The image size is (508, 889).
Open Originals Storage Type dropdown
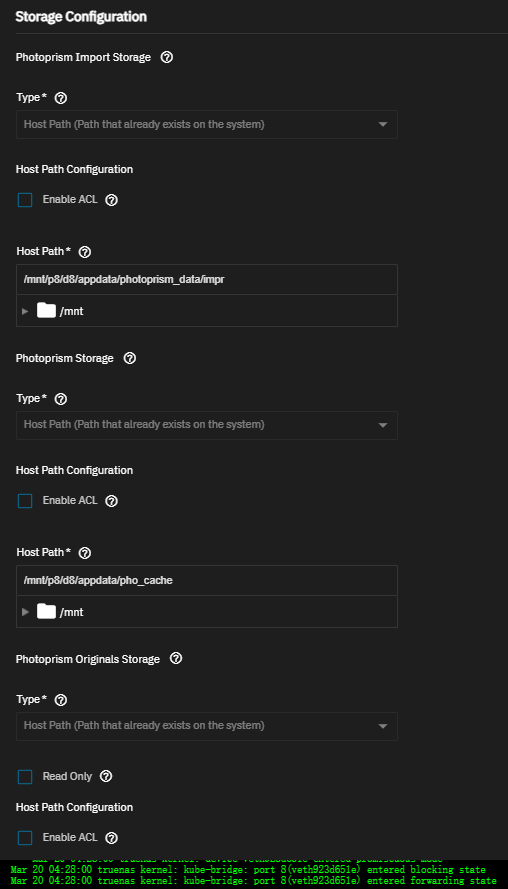(x=207, y=726)
